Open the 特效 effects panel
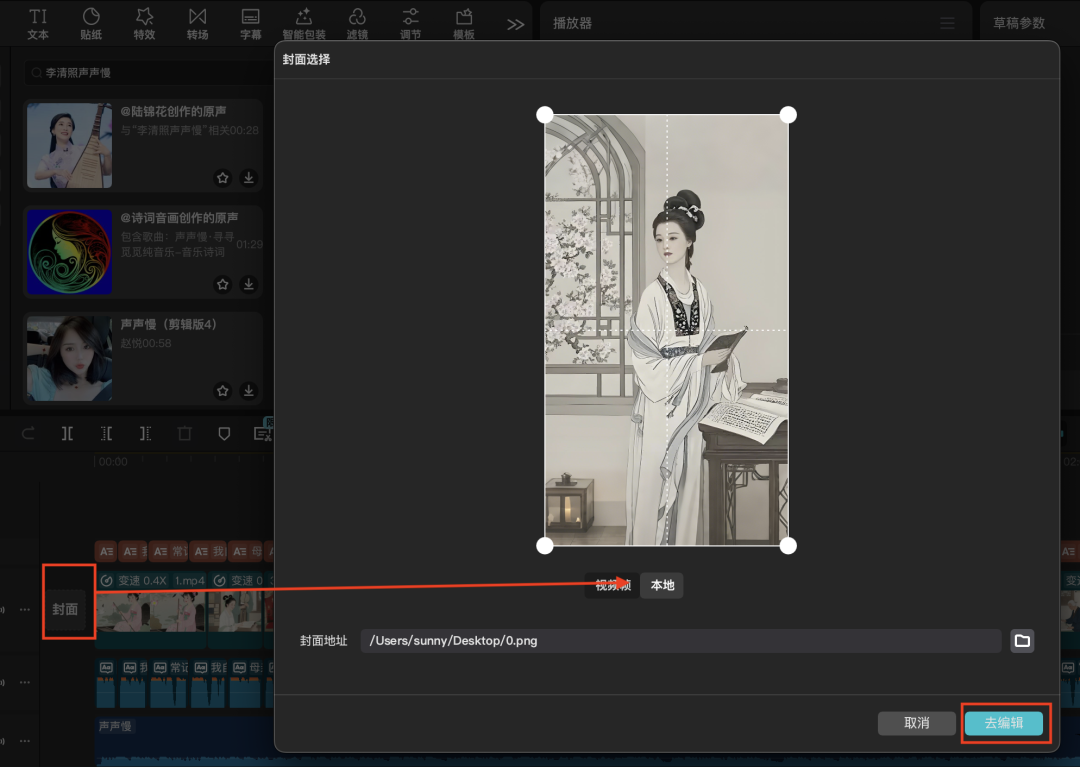The height and width of the screenshot is (767, 1080). pyautogui.click(x=144, y=23)
